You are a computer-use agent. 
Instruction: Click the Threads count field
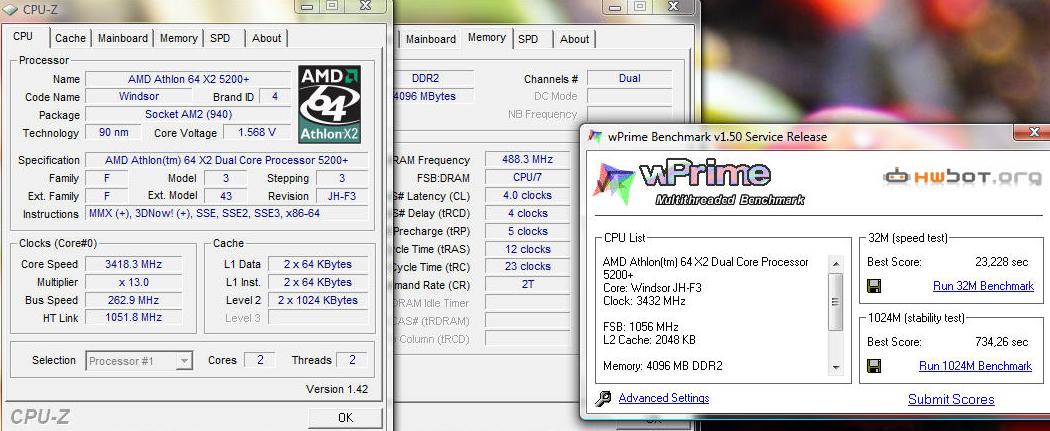[x=352, y=360]
